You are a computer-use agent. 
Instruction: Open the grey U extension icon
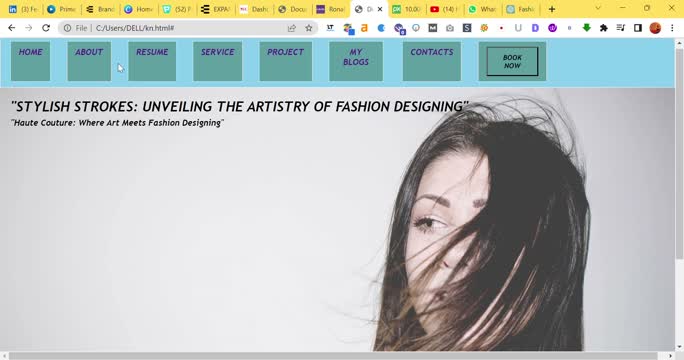518,28
